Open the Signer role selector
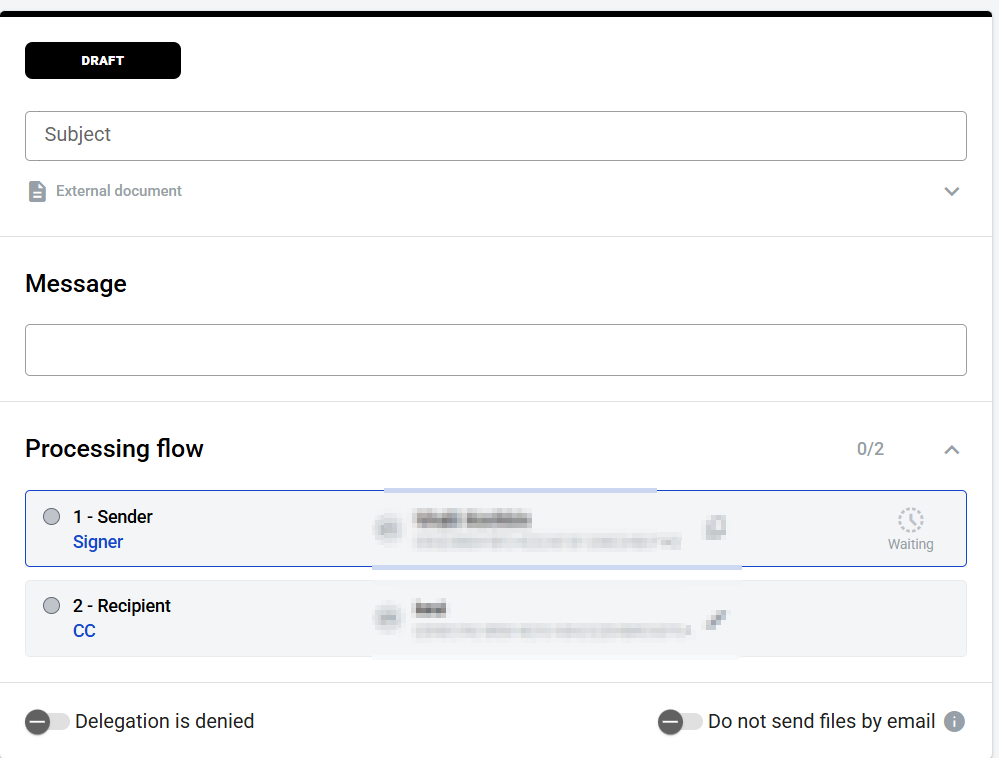999x758 pixels. [98, 542]
